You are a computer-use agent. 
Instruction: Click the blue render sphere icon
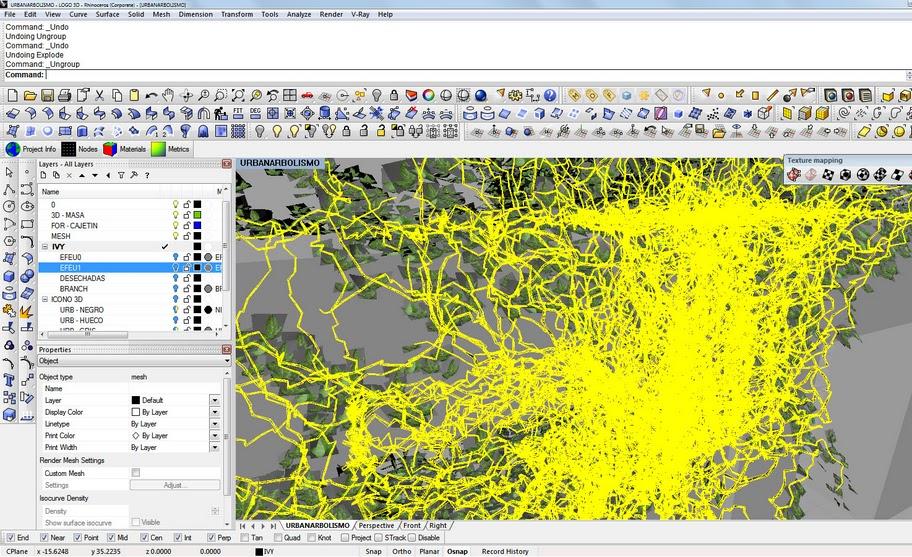coord(480,95)
